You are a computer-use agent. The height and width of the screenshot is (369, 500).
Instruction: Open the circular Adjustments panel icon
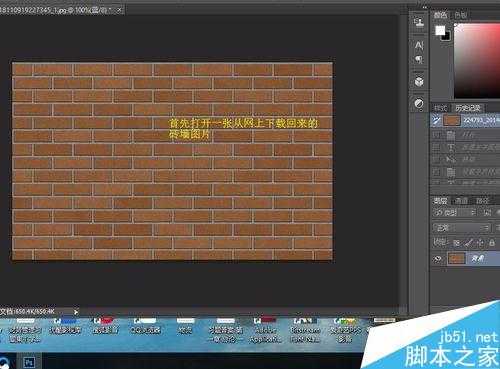(x=419, y=104)
